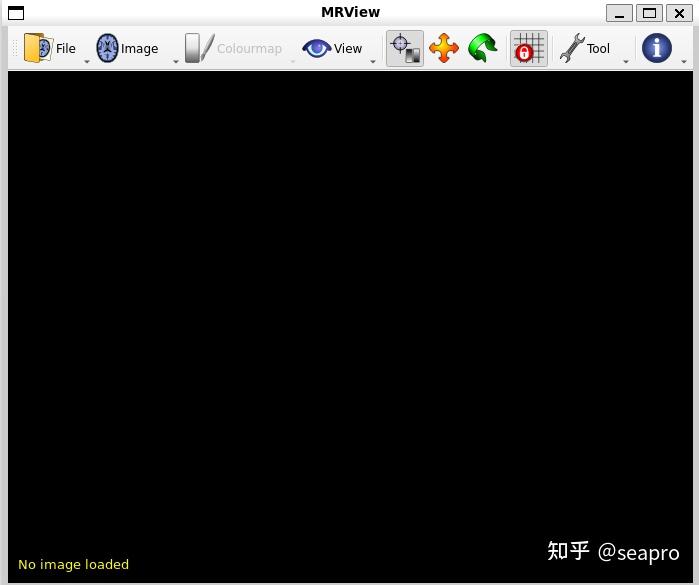
Task: Click the 'No image loaded' status text
Action: pos(74,564)
